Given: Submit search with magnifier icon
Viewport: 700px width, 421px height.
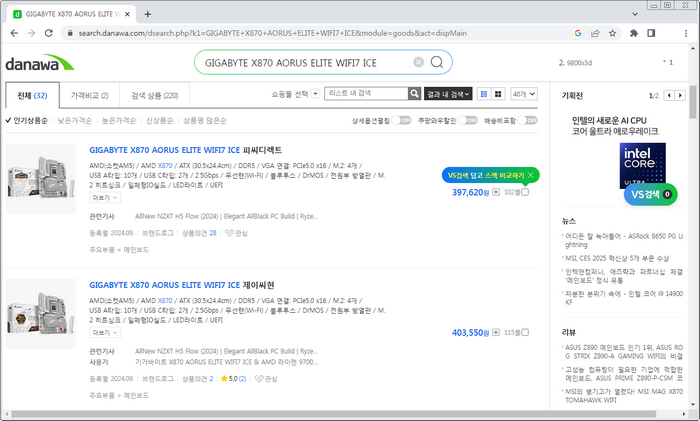Looking at the screenshot, I should 437,62.
